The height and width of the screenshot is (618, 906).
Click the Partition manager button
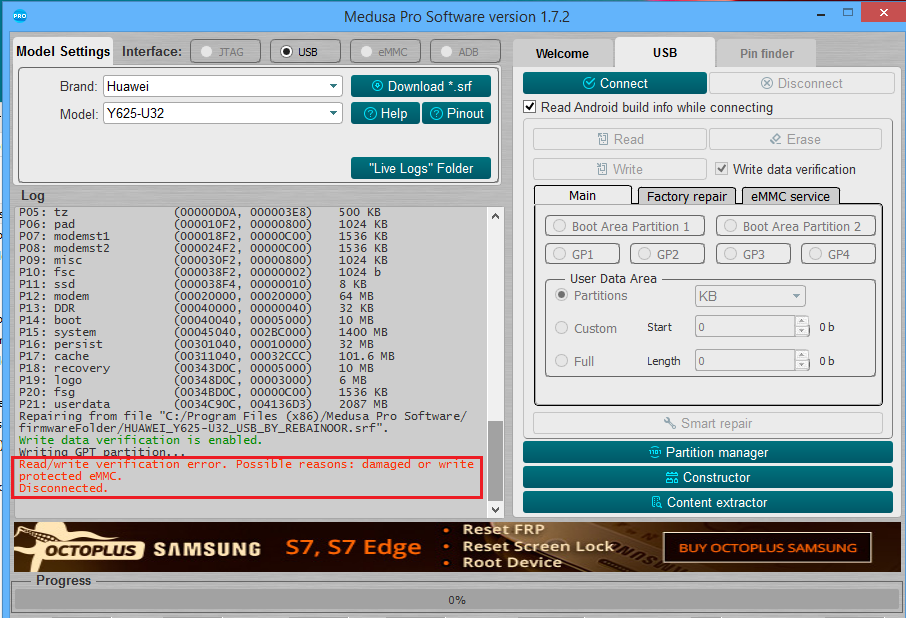[x=708, y=452]
